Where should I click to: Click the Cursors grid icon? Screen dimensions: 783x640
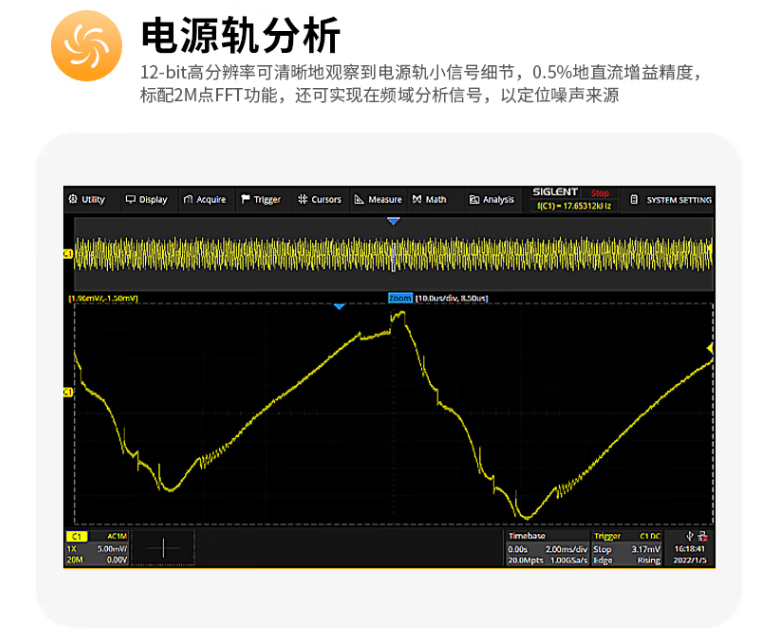tap(303, 199)
